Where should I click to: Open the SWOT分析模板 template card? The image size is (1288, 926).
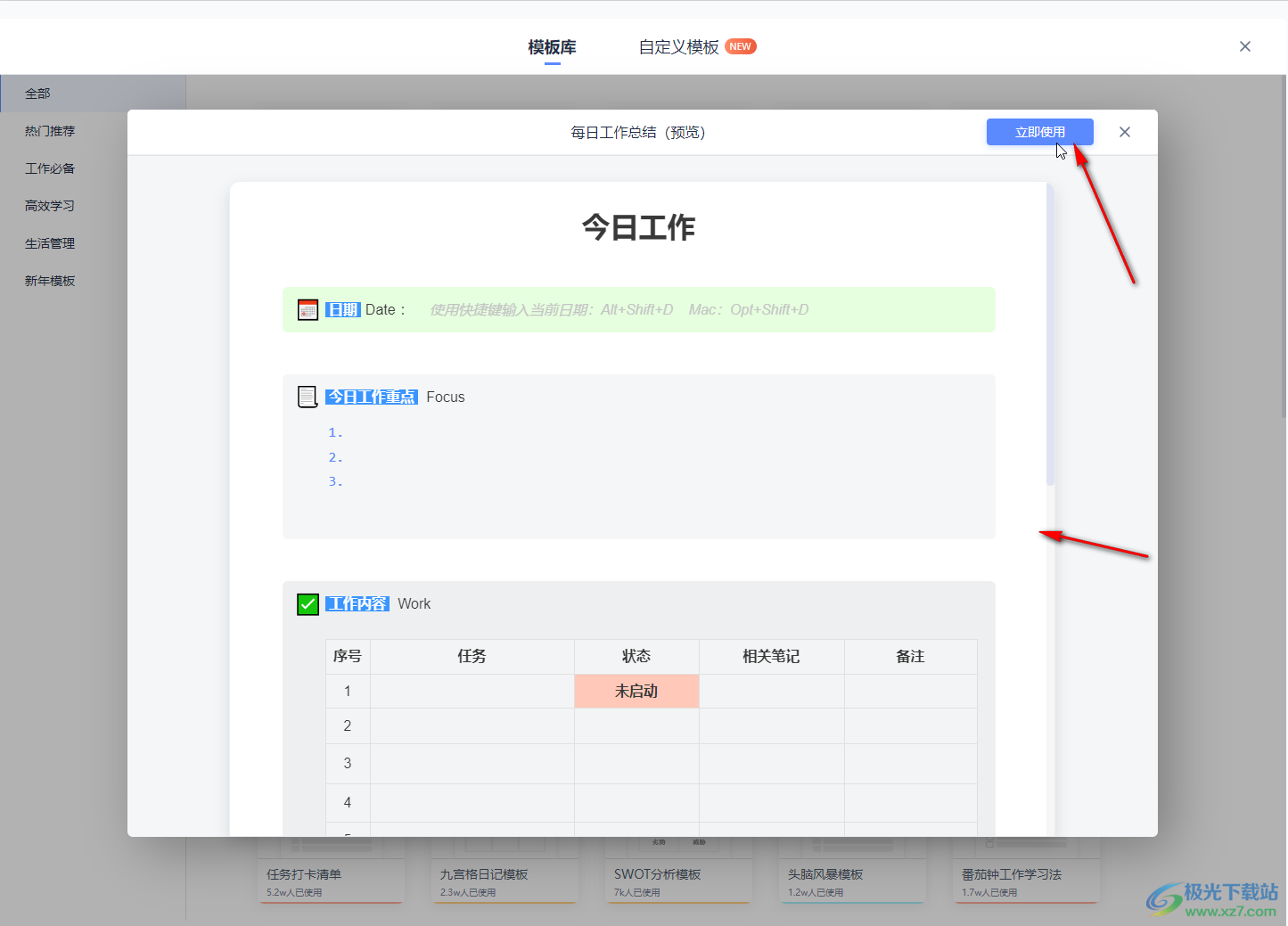coord(678,870)
